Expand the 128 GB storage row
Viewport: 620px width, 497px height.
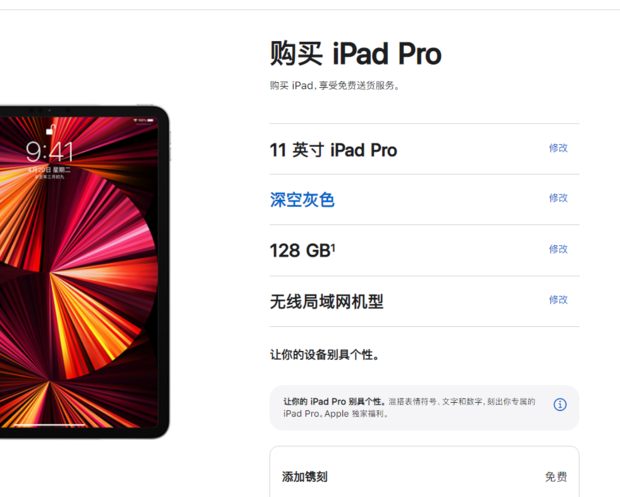424,250
